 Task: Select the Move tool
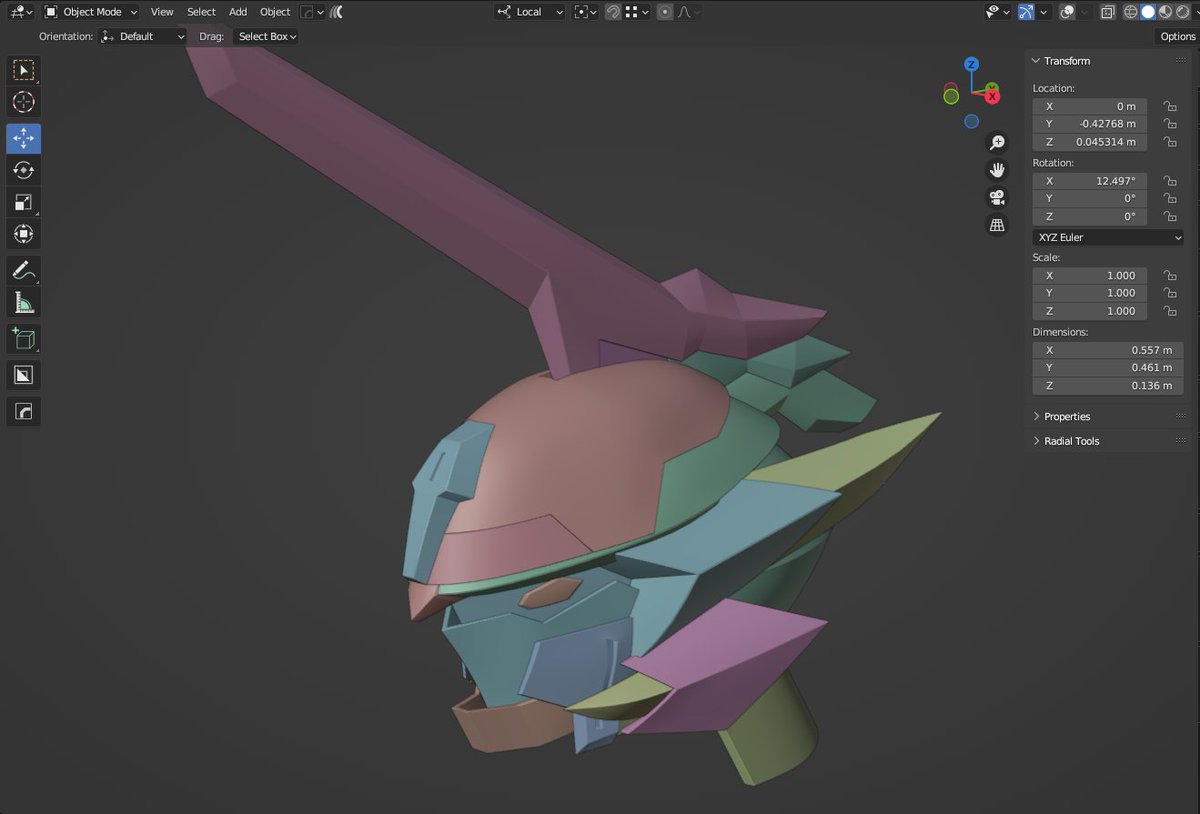pyautogui.click(x=24, y=138)
